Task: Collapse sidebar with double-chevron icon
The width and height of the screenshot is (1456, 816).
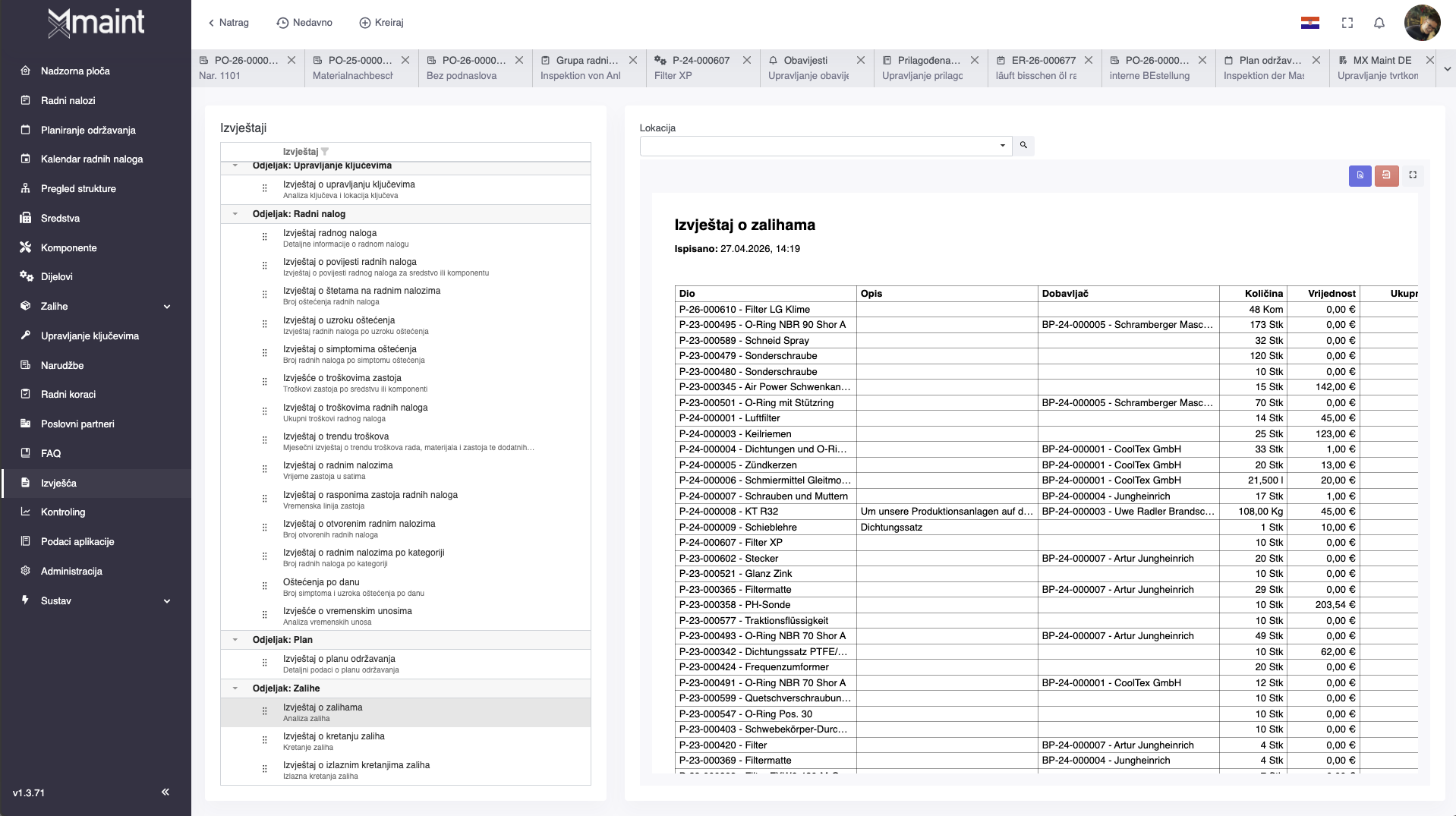Action: [165, 792]
